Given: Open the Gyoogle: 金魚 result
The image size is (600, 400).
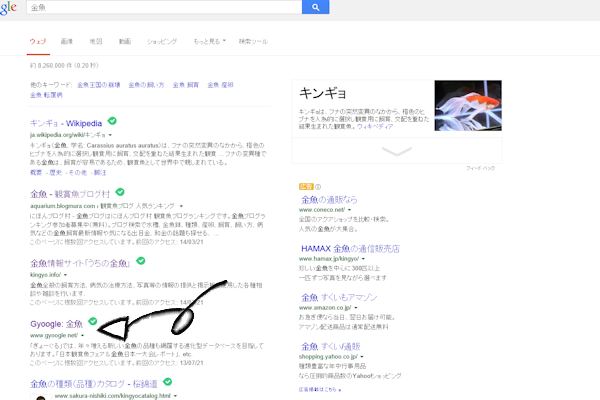Looking at the screenshot, I should click(56, 324).
